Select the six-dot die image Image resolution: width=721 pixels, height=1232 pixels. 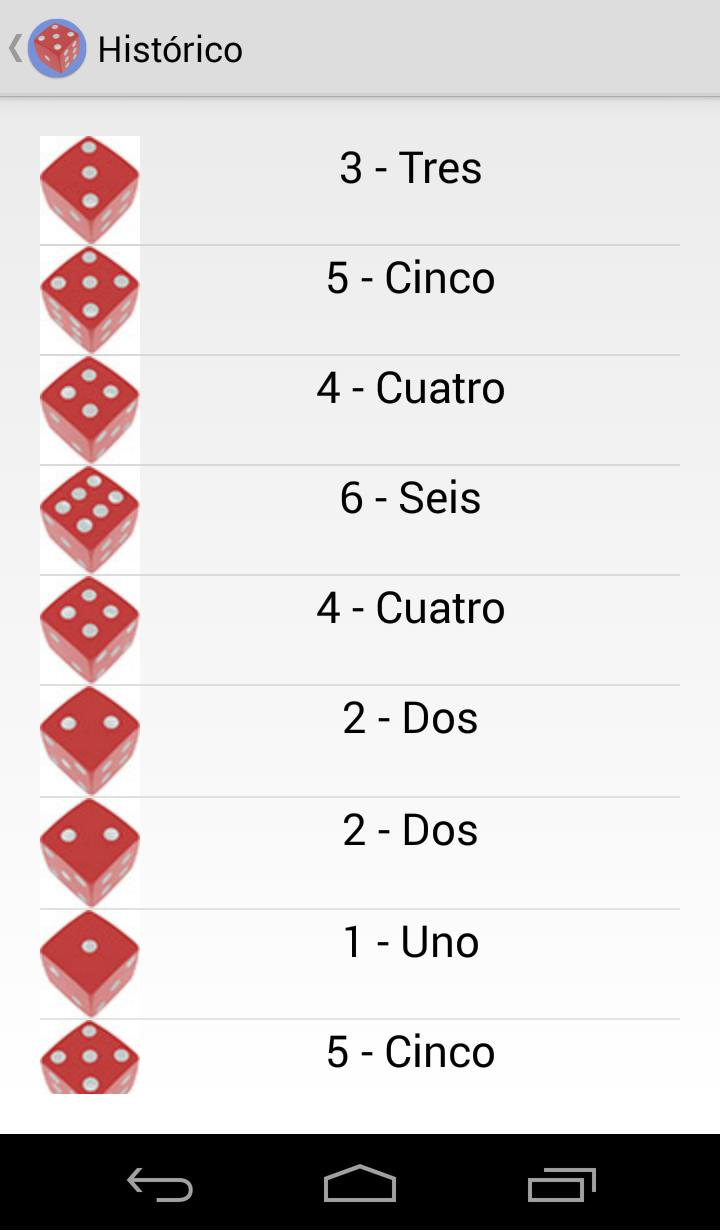coord(90,520)
